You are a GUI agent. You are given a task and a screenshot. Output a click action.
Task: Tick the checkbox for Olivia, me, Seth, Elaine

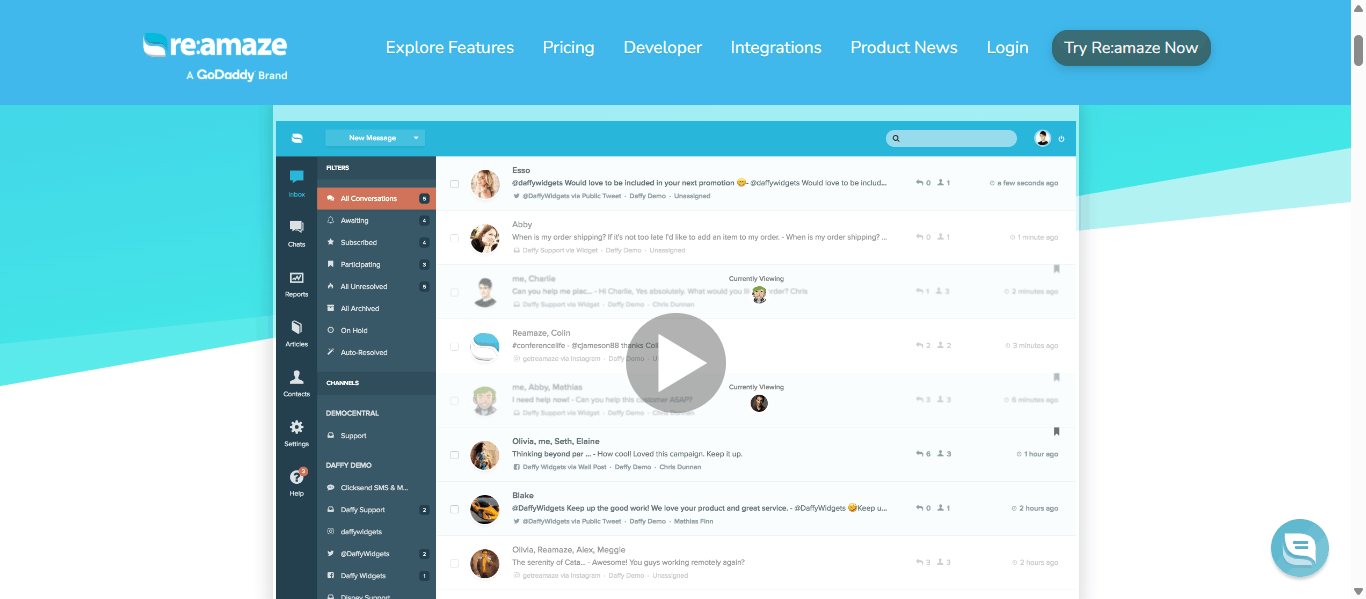pyautogui.click(x=454, y=455)
